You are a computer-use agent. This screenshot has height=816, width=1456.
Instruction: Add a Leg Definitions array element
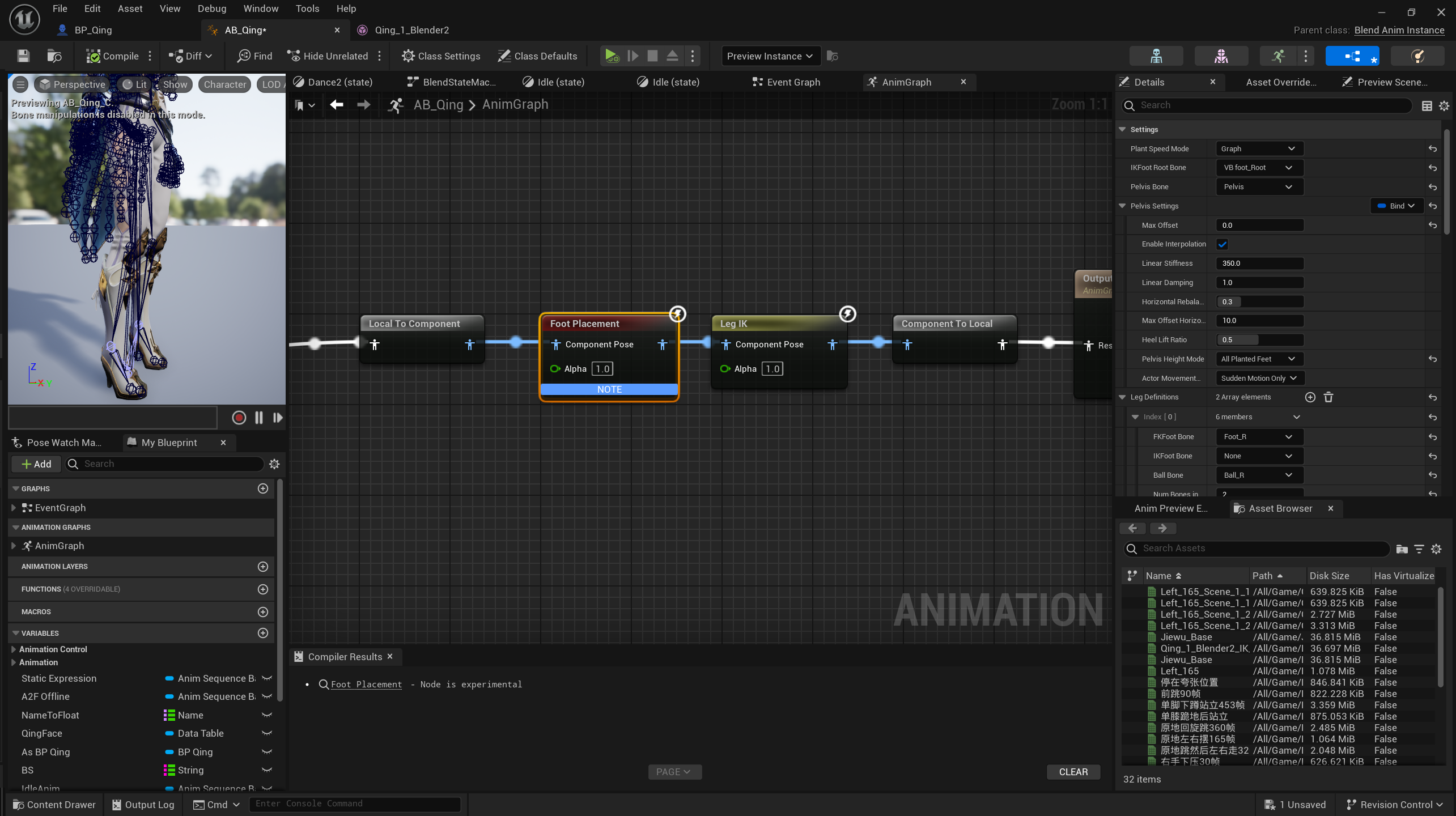[x=1310, y=397]
